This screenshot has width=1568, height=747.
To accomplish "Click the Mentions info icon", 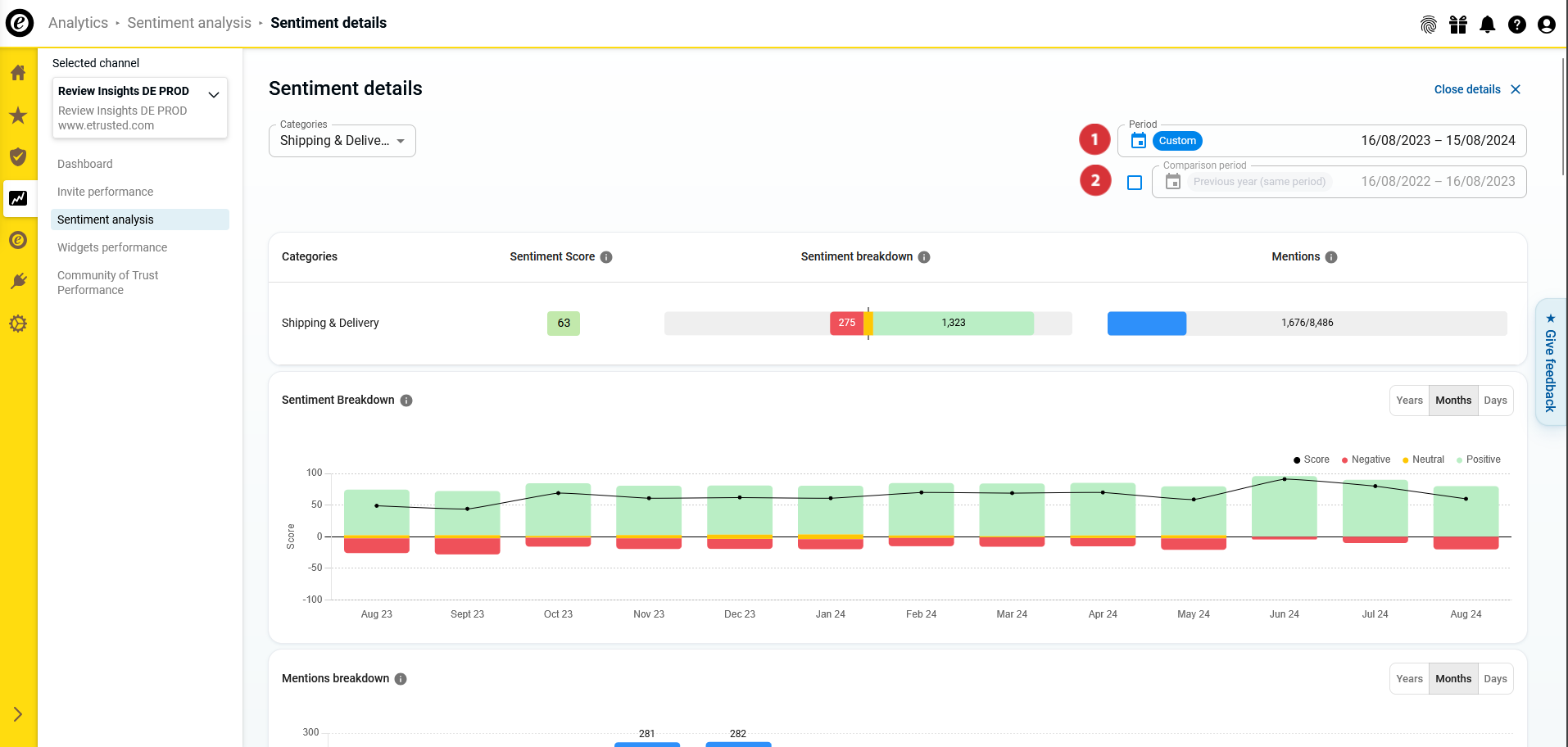I will pos(1331,257).
